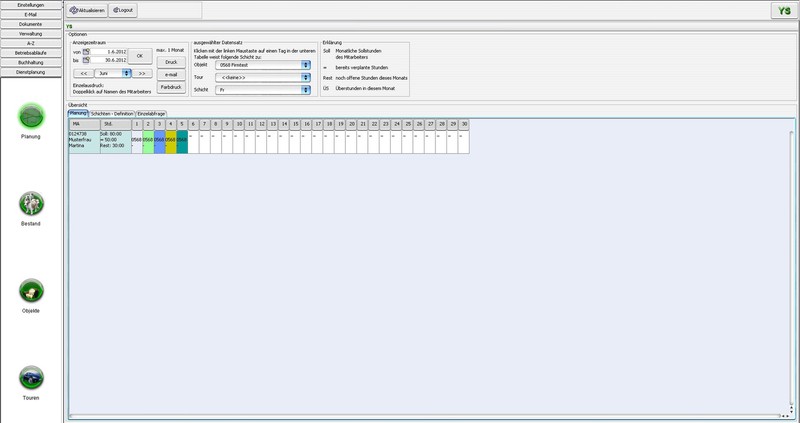
Task: Open the Dienstplanung sidebar menu
Action: point(31,72)
